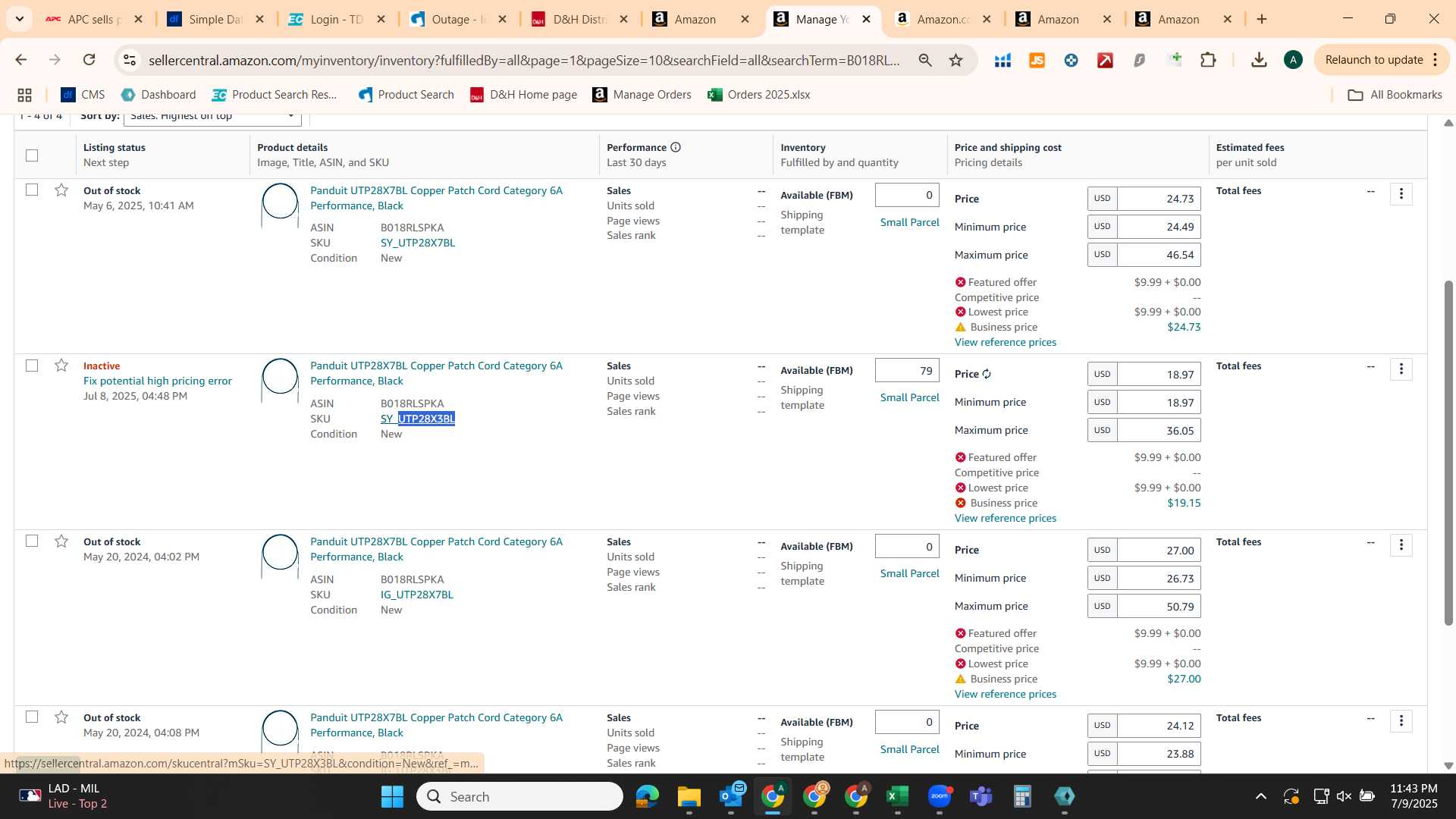The height and width of the screenshot is (819, 1456).
Task: Click the zoom magnifier icon in address bar
Action: [x=925, y=60]
